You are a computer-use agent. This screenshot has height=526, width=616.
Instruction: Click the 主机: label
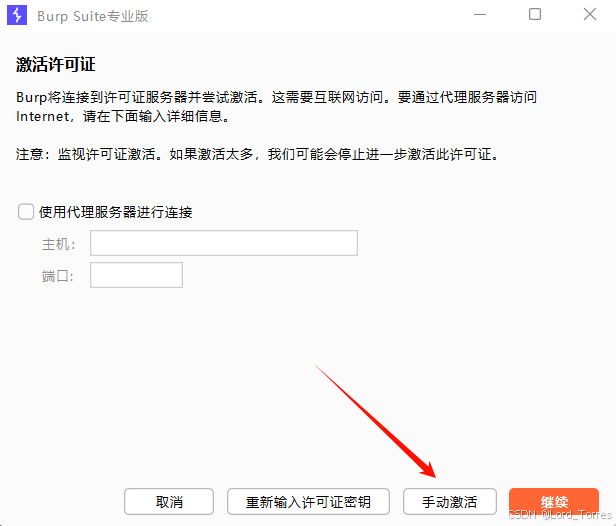pos(59,244)
